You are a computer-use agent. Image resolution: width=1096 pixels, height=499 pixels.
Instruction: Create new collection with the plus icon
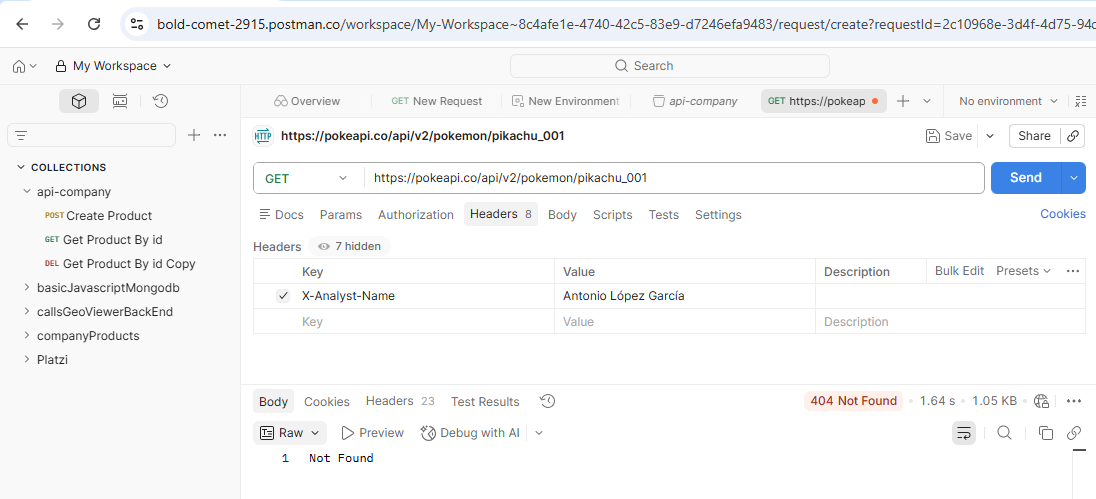194,135
